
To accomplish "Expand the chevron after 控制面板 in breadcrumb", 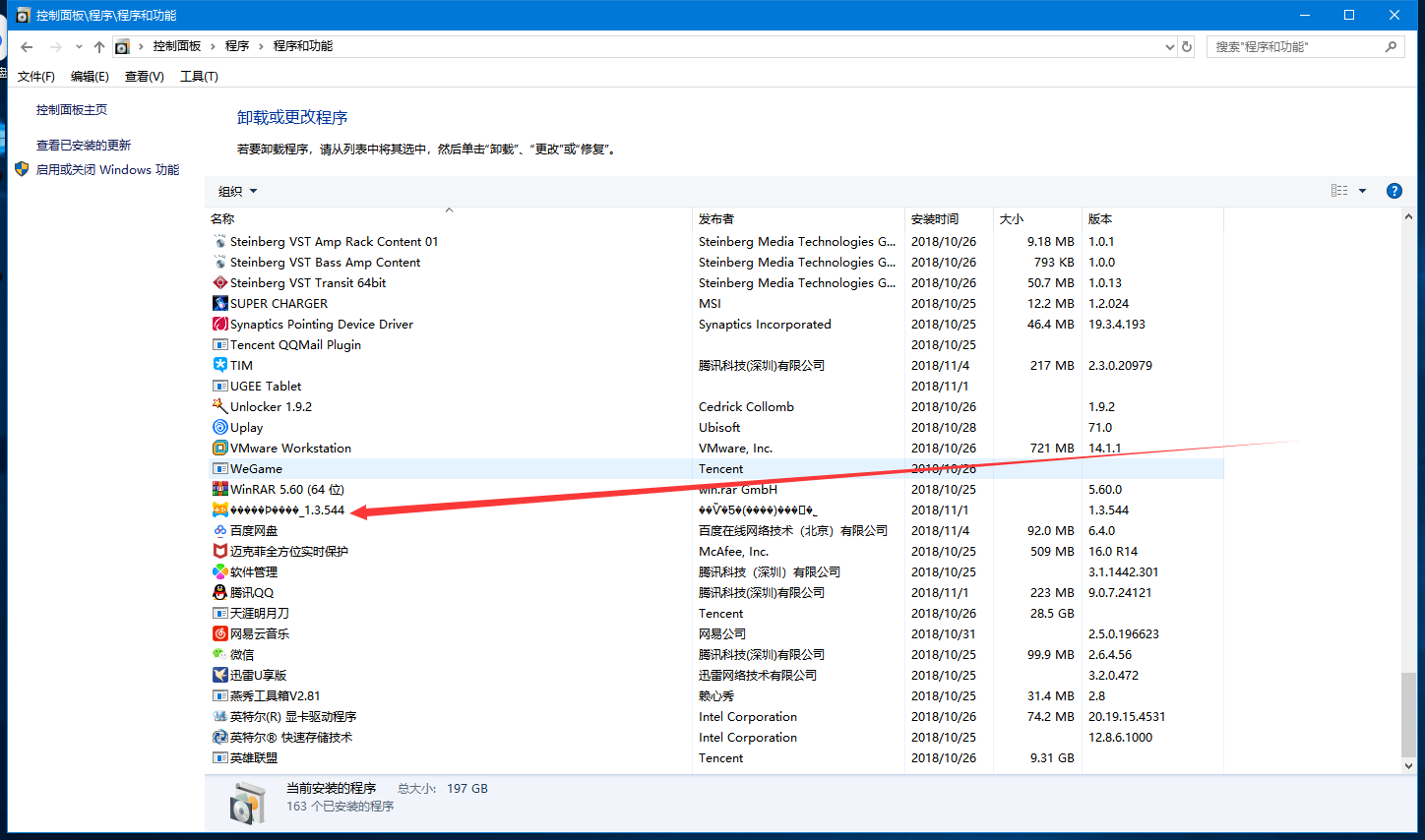I will tap(213, 46).
